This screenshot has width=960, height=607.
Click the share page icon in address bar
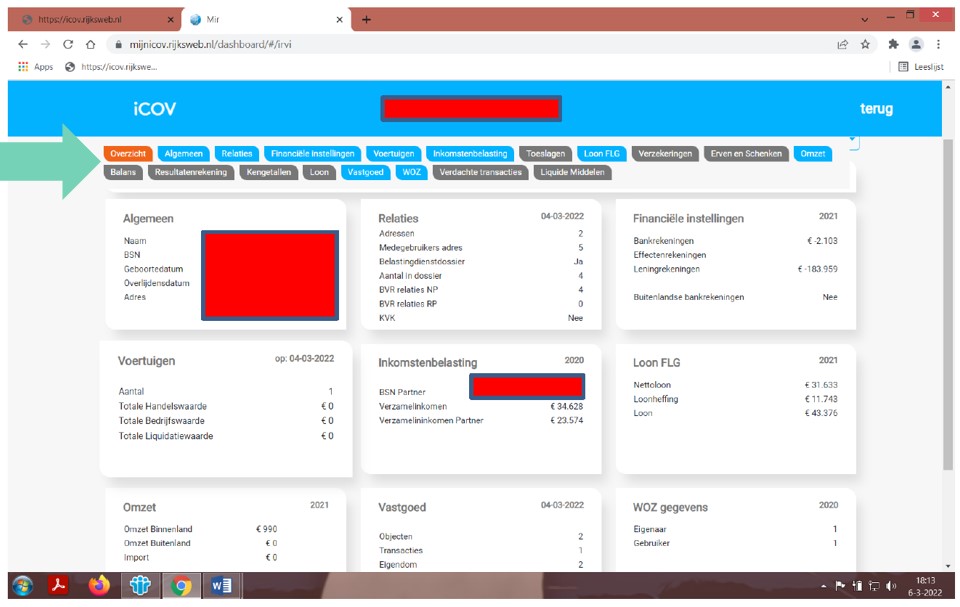pyautogui.click(x=843, y=45)
